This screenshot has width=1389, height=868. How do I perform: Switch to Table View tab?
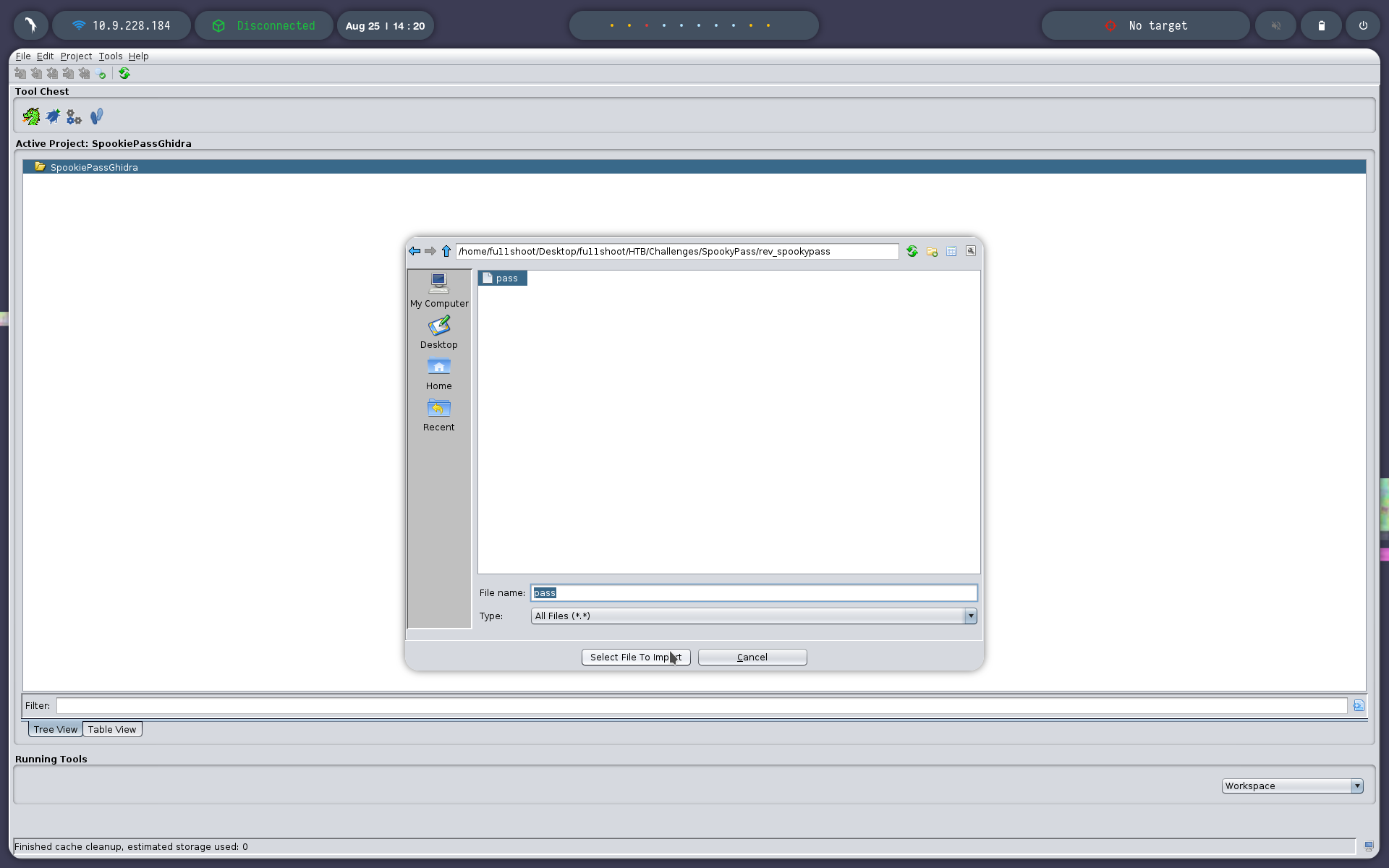pyautogui.click(x=112, y=729)
